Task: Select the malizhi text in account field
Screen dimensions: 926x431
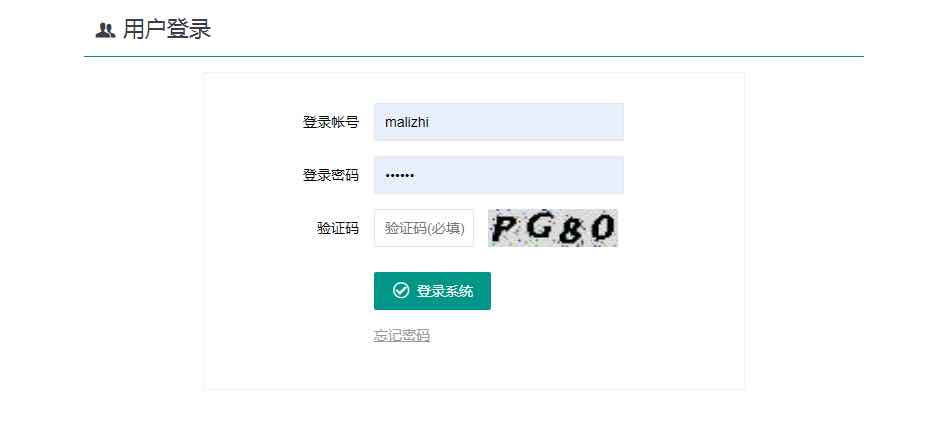Action: (x=407, y=122)
